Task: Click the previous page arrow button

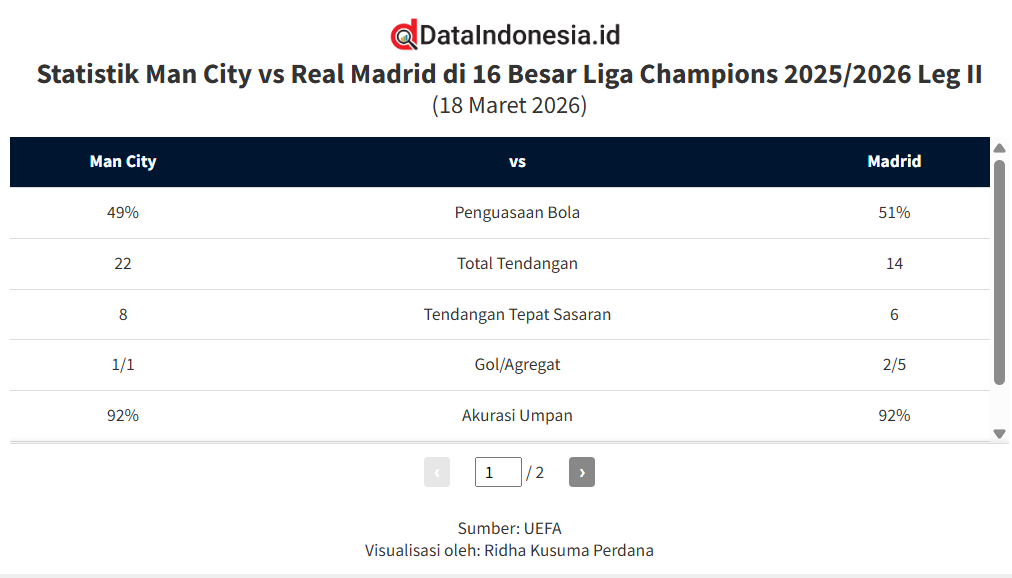Action: [x=437, y=472]
